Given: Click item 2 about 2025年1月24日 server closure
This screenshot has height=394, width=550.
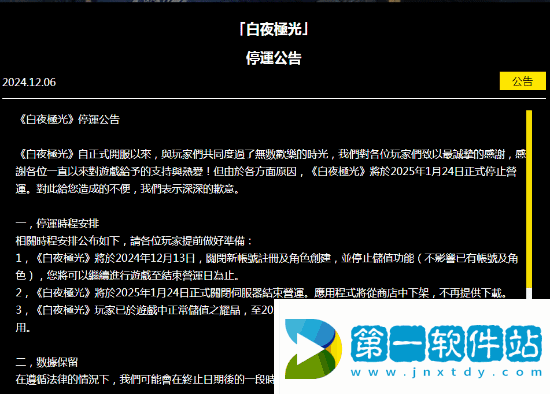Looking at the screenshot, I should [x=262, y=293].
